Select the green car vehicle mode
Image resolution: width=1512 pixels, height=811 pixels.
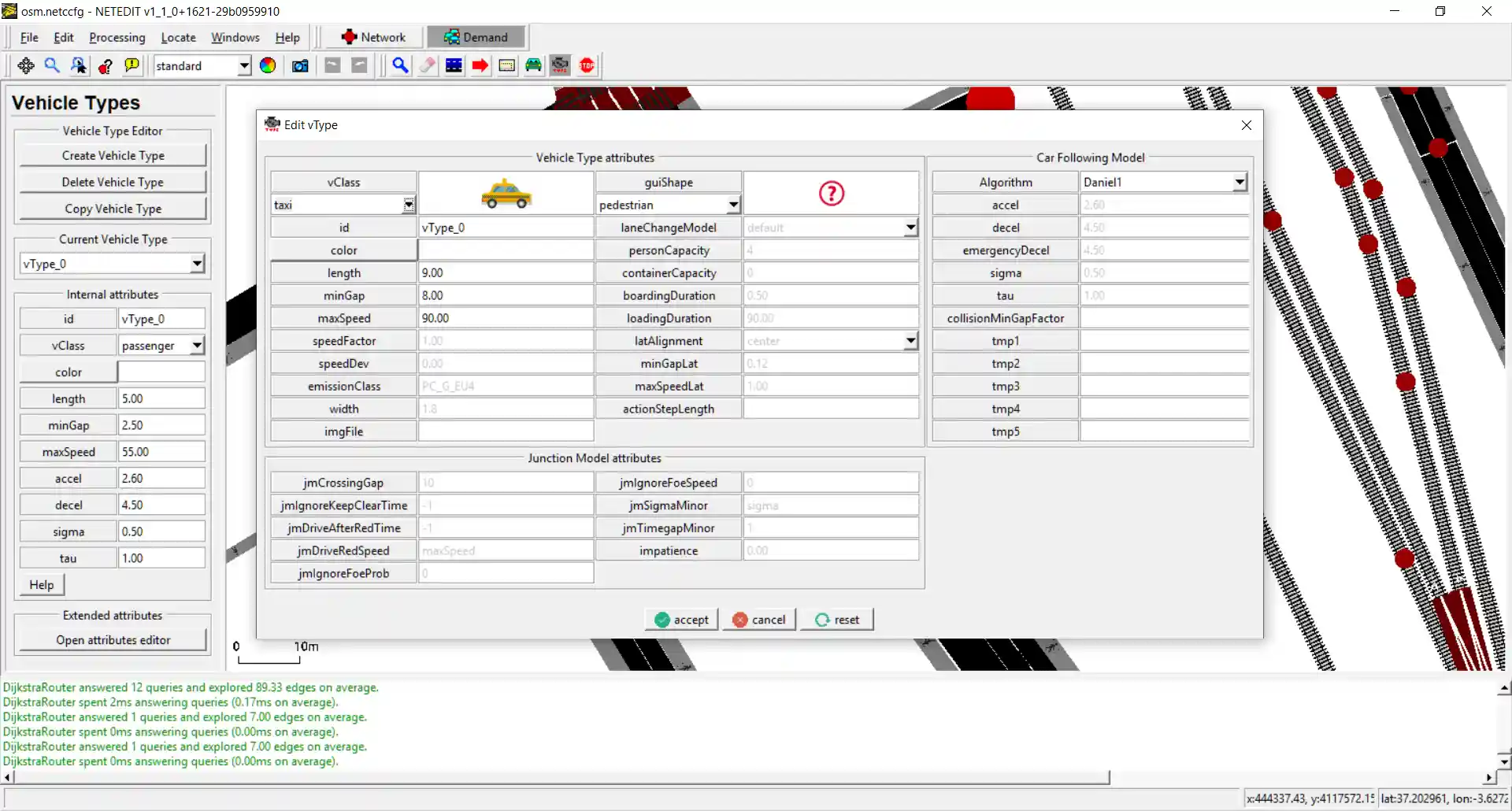(533, 66)
